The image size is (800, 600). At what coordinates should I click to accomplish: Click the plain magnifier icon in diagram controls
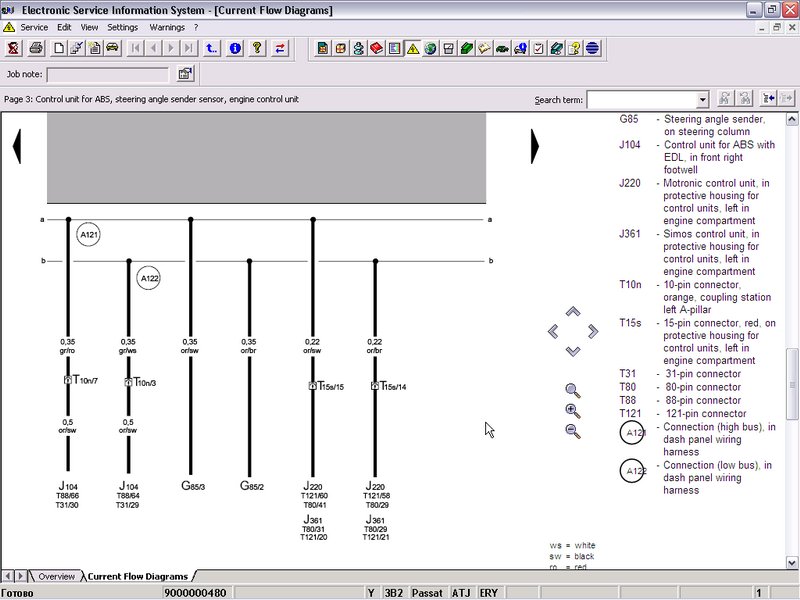(573, 391)
